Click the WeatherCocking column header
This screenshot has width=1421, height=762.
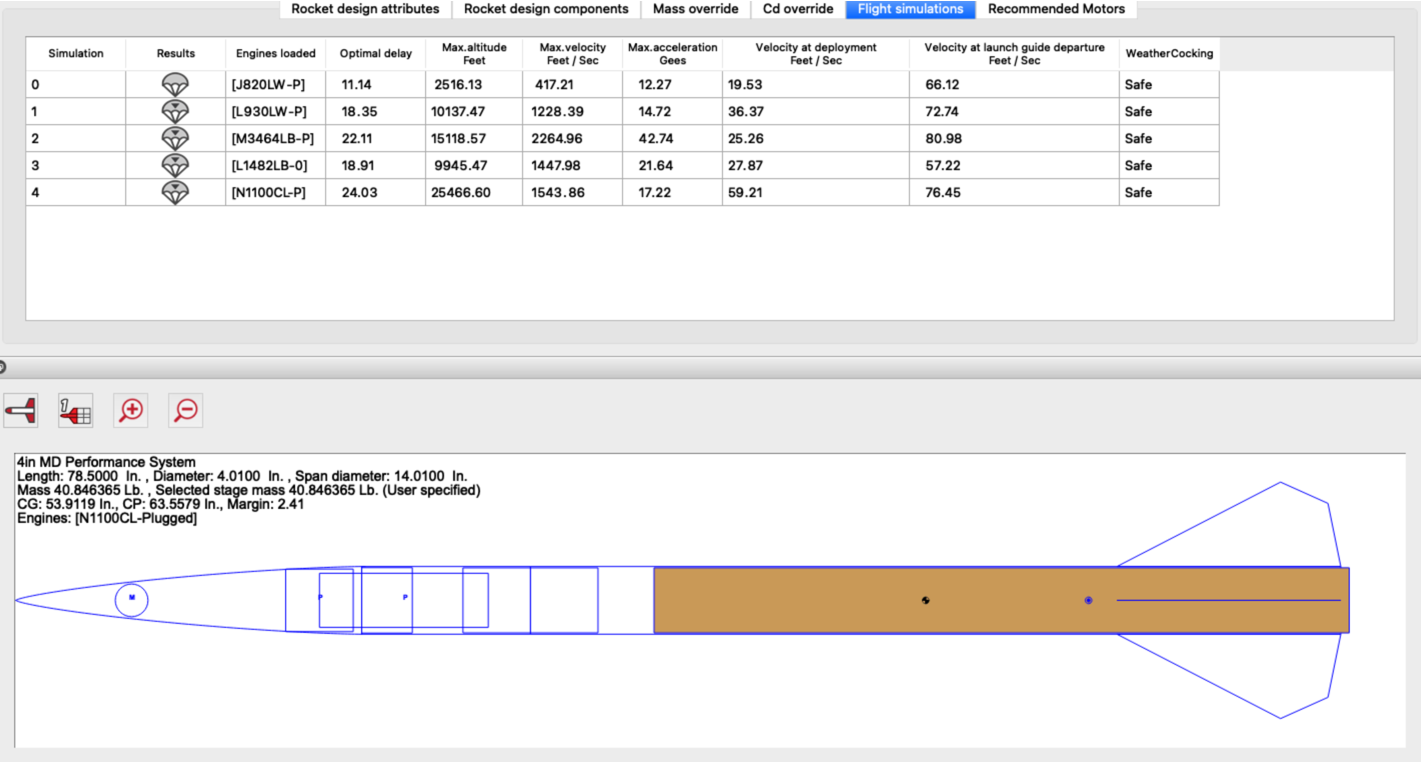pos(1169,54)
